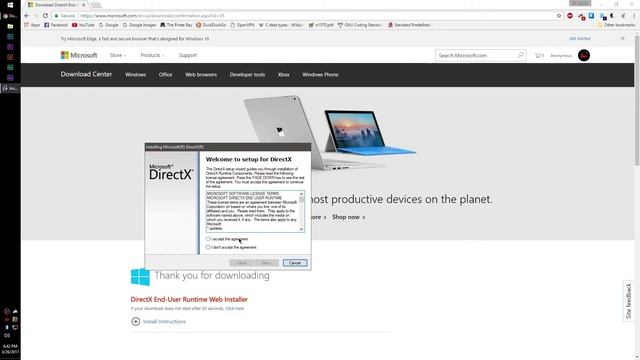
Task: Open File Explorer from the taskbar
Action: 10,26
